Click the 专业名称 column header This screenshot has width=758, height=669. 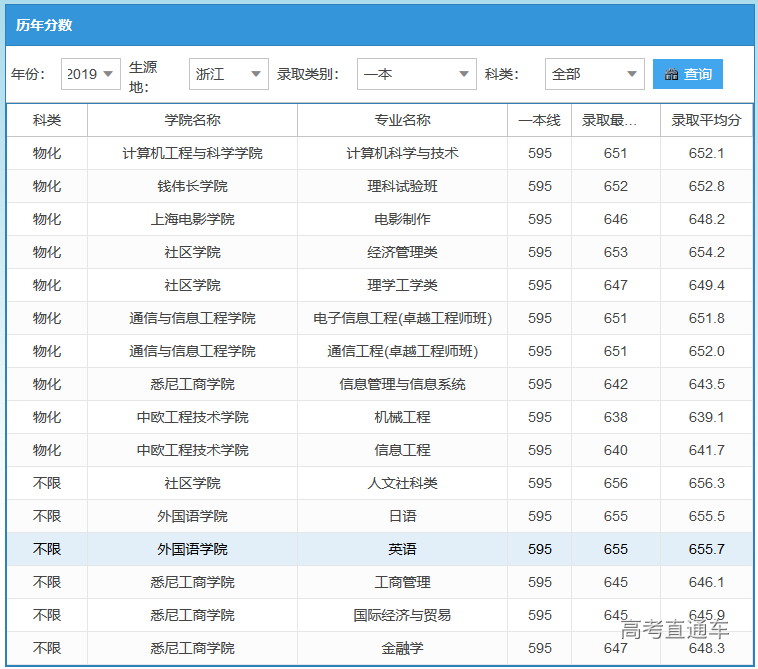coord(402,120)
